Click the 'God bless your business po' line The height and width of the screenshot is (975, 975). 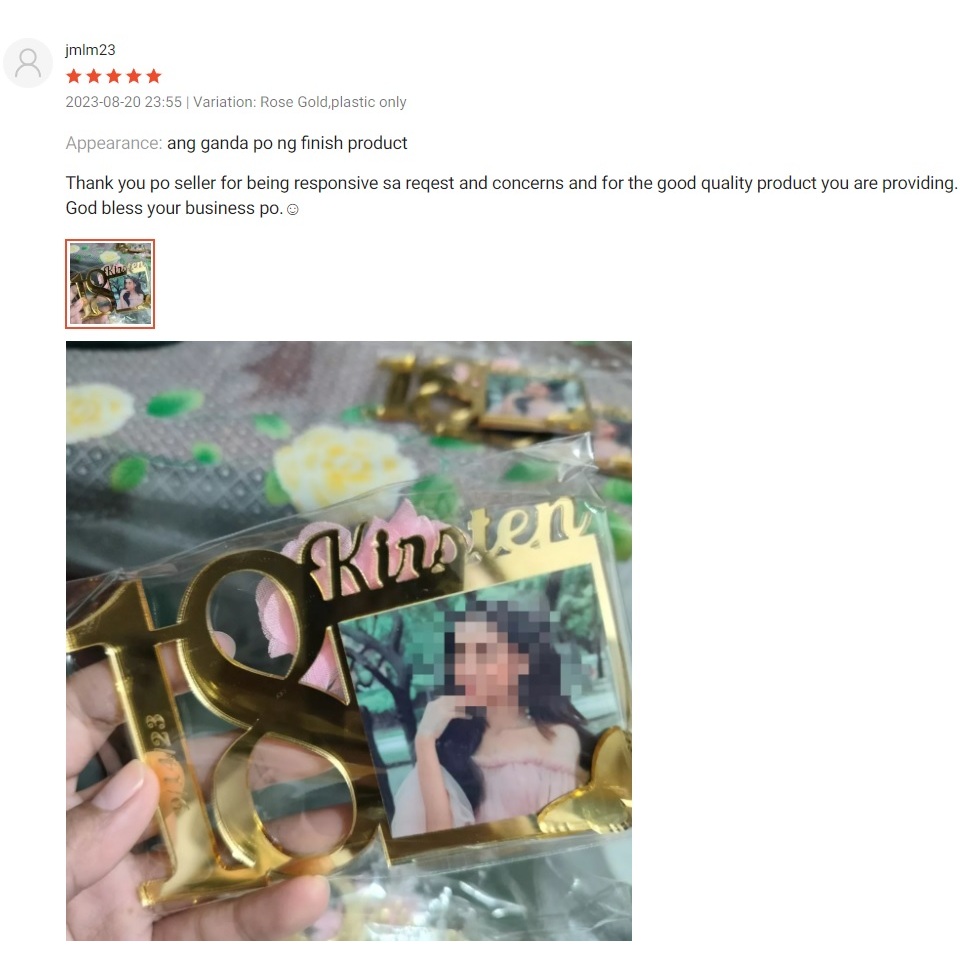(175, 208)
